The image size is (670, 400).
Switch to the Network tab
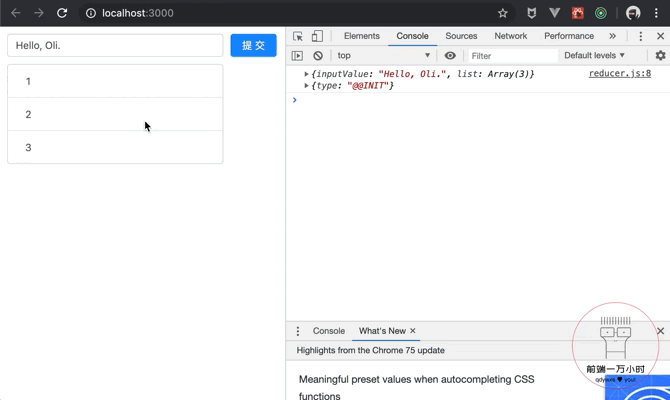511,36
